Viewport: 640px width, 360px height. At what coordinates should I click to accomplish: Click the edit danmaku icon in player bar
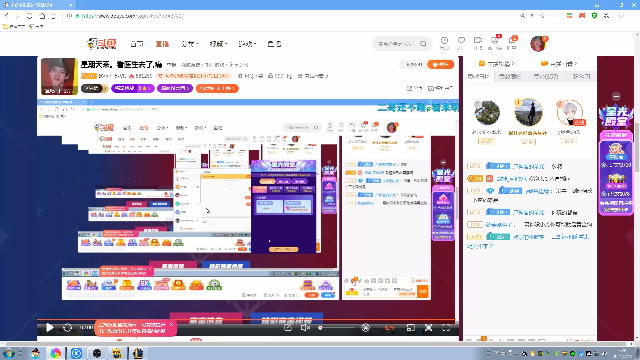pos(288,327)
